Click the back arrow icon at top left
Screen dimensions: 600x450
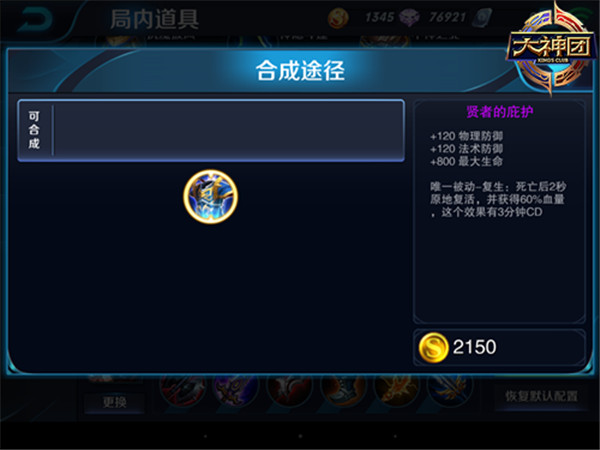(x=35, y=19)
